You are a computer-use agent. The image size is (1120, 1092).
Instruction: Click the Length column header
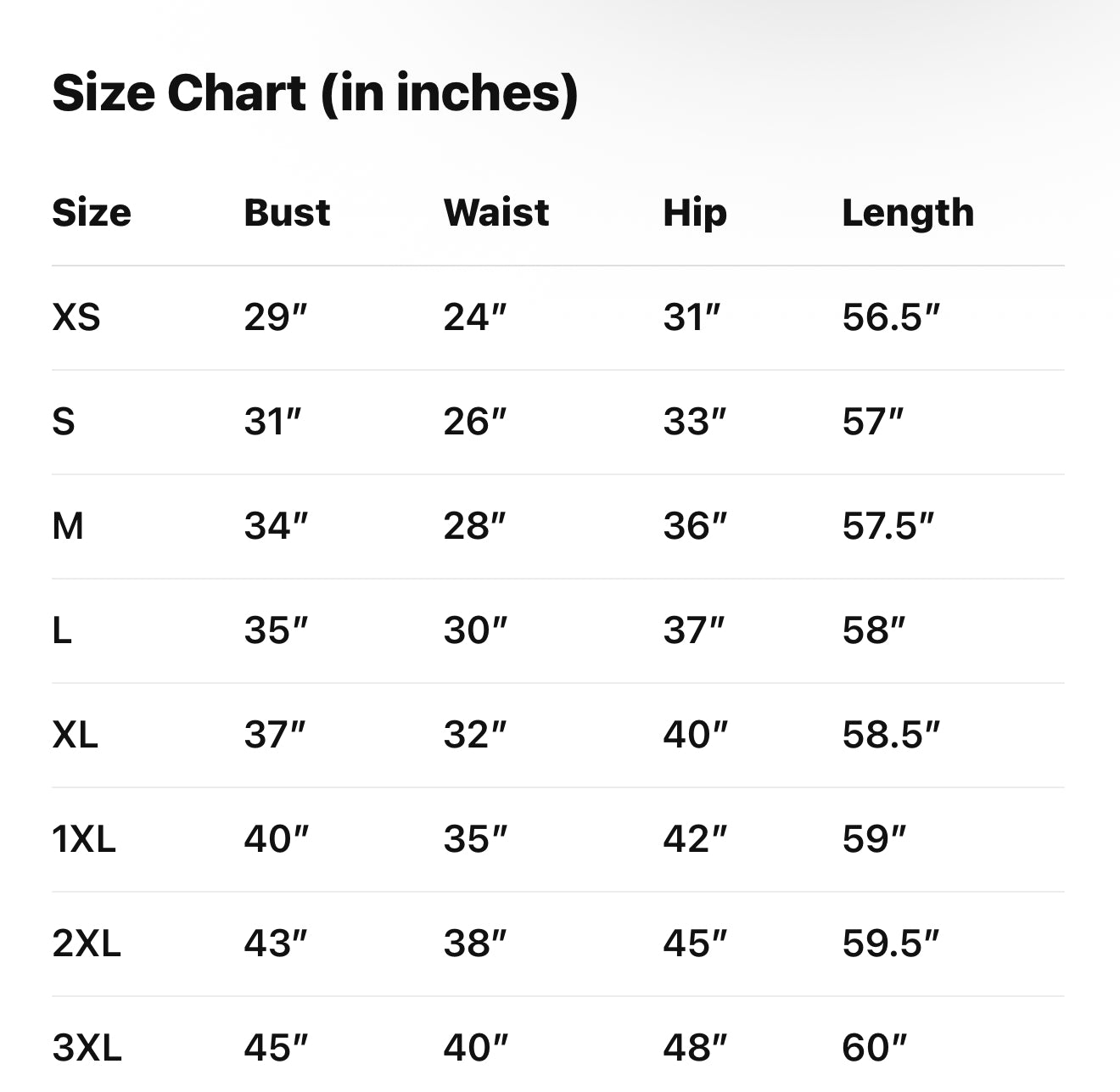[908, 212]
